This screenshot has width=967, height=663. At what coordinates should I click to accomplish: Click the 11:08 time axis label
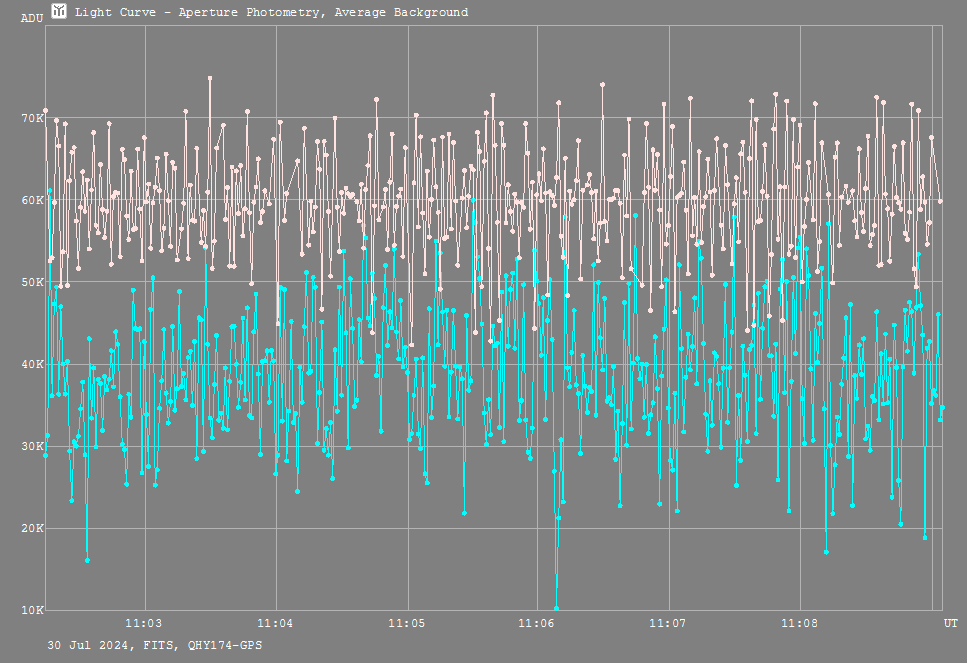799,623
